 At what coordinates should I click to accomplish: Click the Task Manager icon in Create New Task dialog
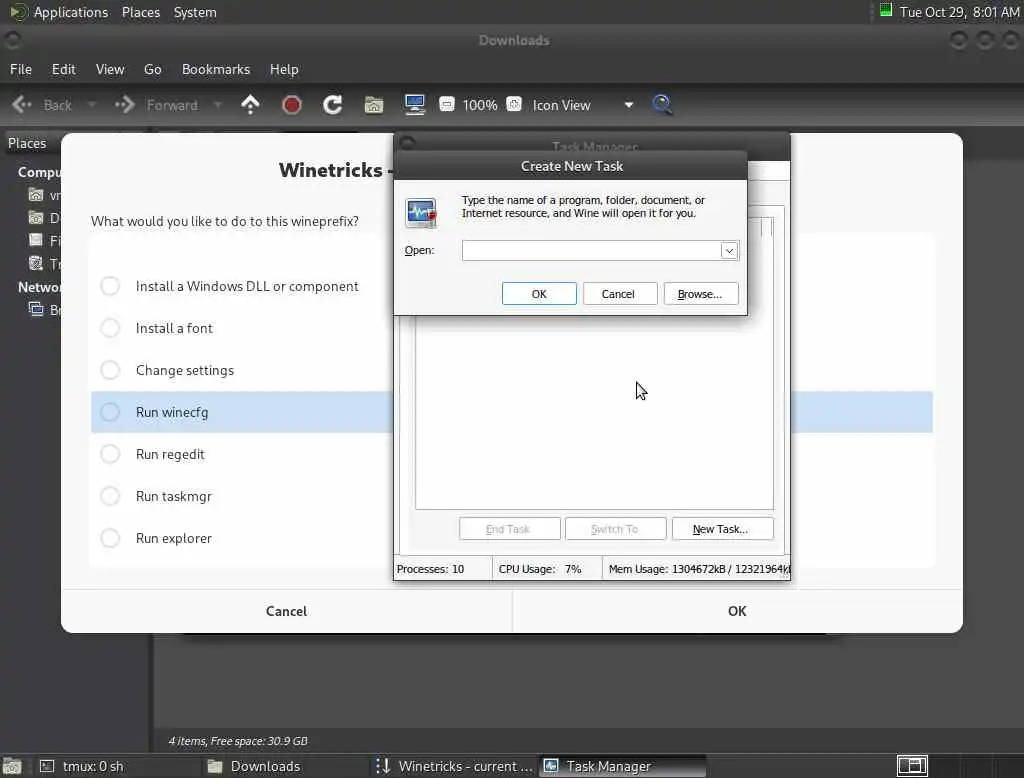click(x=421, y=213)
